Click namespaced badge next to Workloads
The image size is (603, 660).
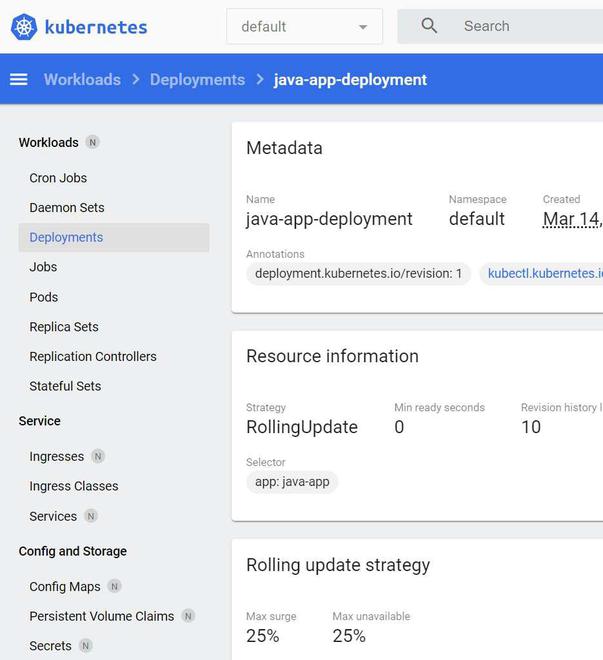pyautogui.click(x=93, y=143)
